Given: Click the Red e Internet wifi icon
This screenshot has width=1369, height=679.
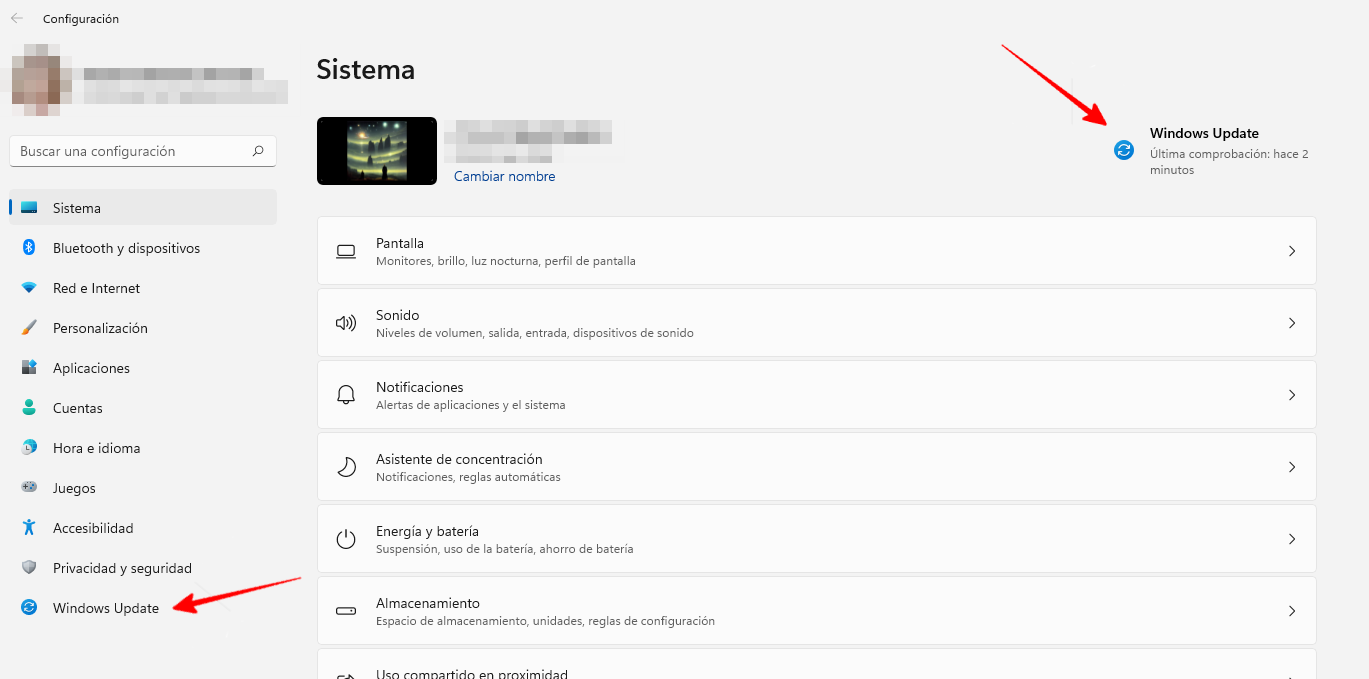Looking at the screenshot, I should [x=30, y=288].
